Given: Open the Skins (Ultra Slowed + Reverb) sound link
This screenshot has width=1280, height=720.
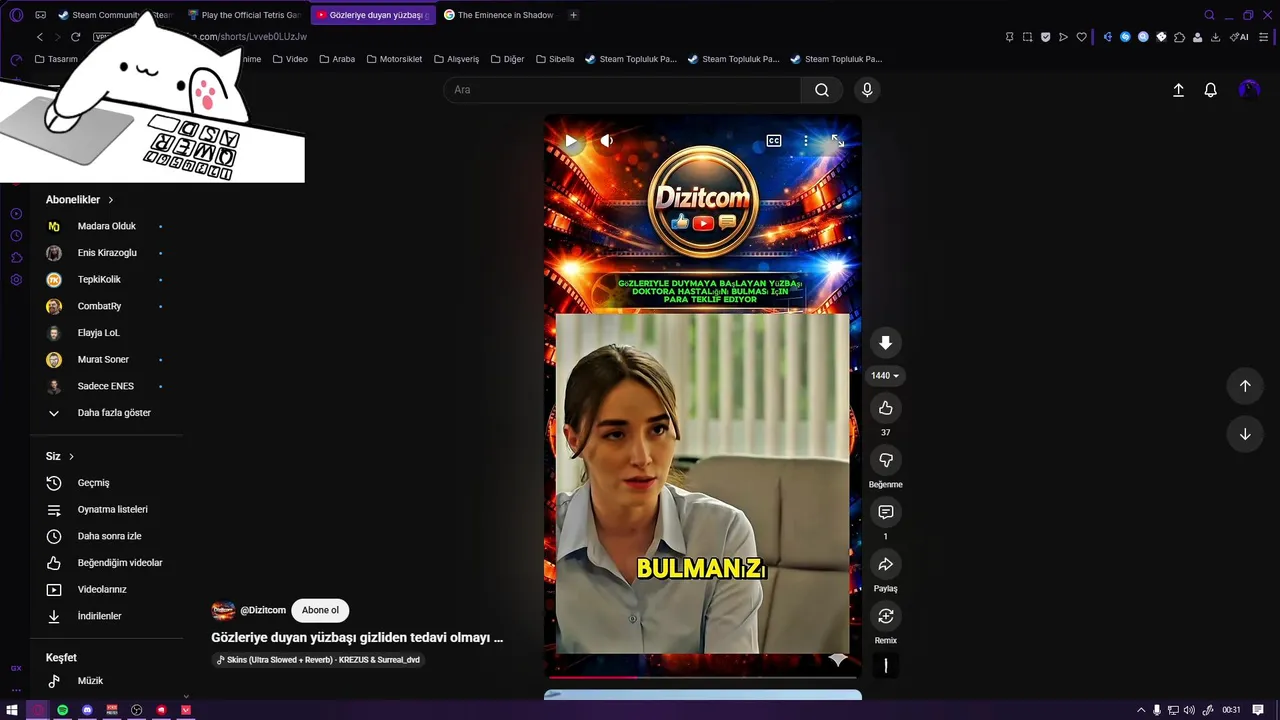Looking at the screenshot, I should 318,660.
